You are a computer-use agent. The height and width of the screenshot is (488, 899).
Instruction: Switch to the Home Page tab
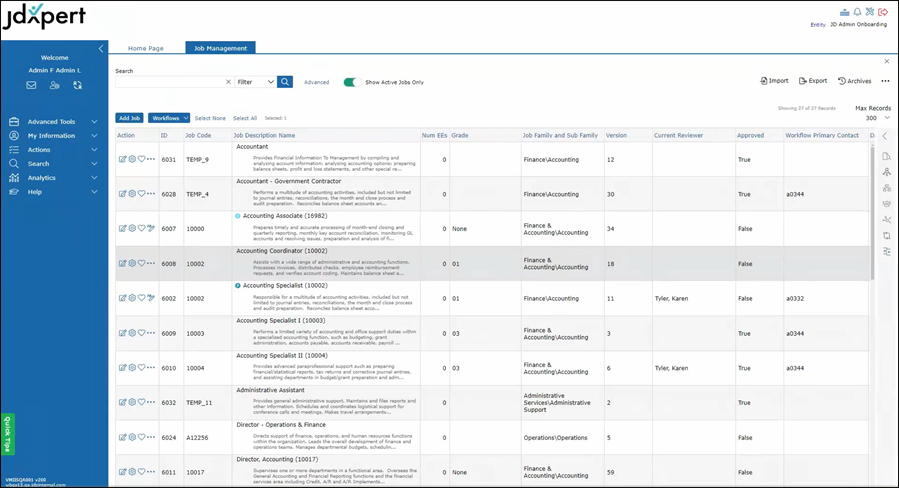click(146, 48)
